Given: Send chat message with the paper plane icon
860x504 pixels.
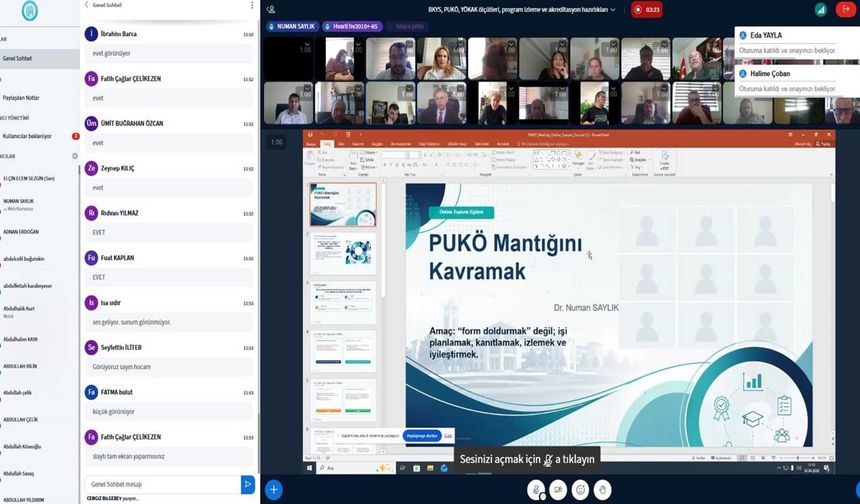Looking at the screenshot, I should pos(248,484).
